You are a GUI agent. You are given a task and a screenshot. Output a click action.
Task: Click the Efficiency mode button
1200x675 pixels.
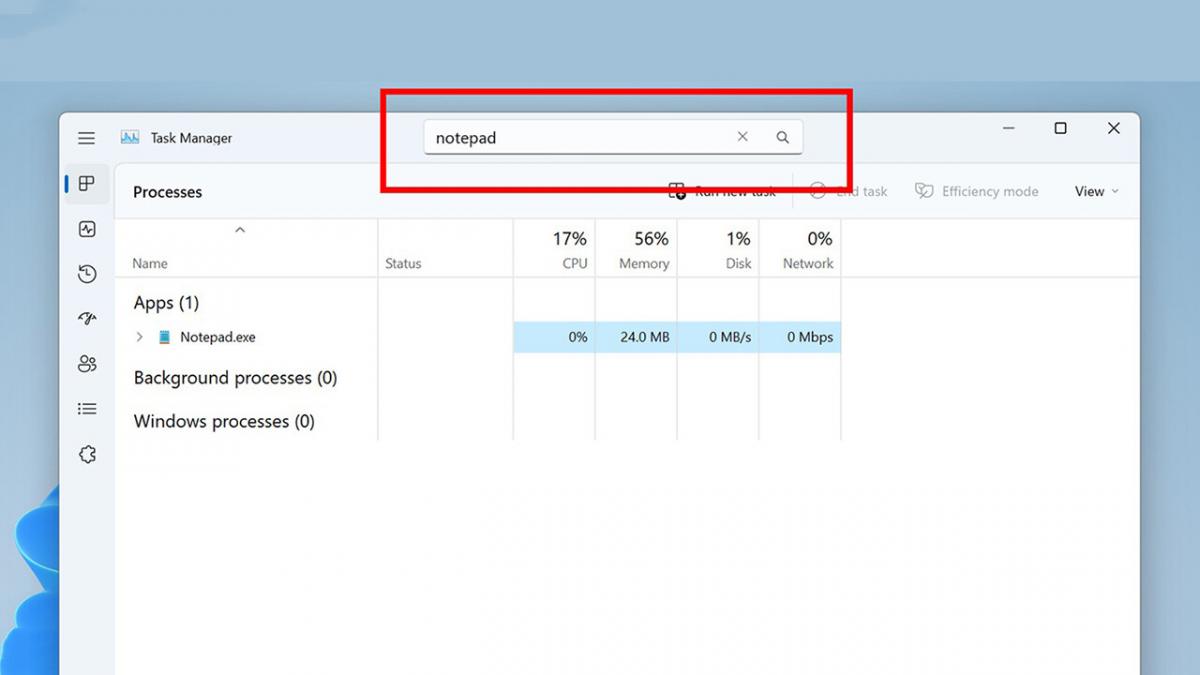pyautogui.click(x=977, y=191)
